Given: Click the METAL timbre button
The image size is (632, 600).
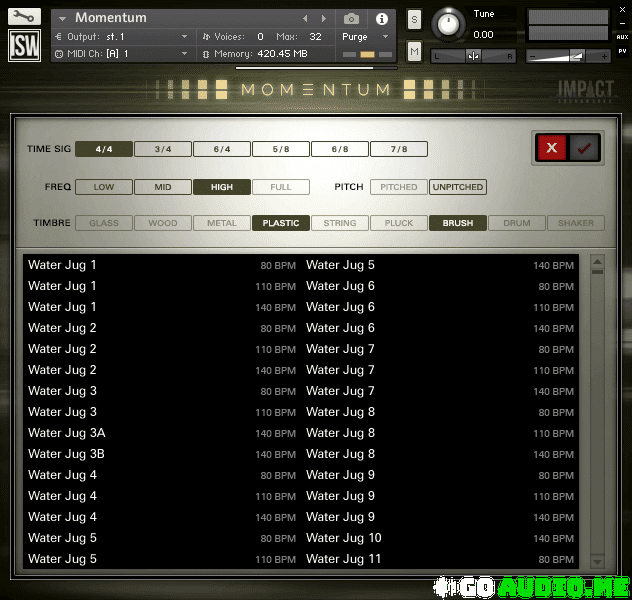Looking at the screenshot, I should tap(222, 223).
